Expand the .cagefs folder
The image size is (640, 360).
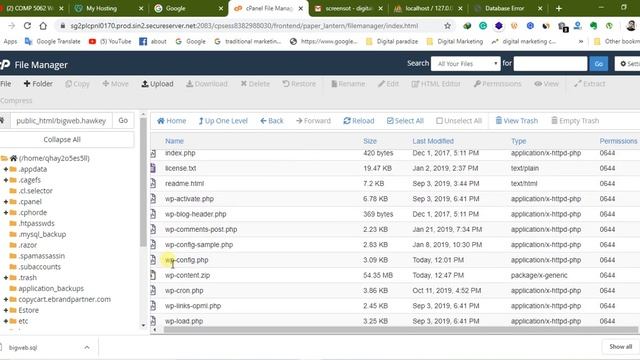point(6,180)
